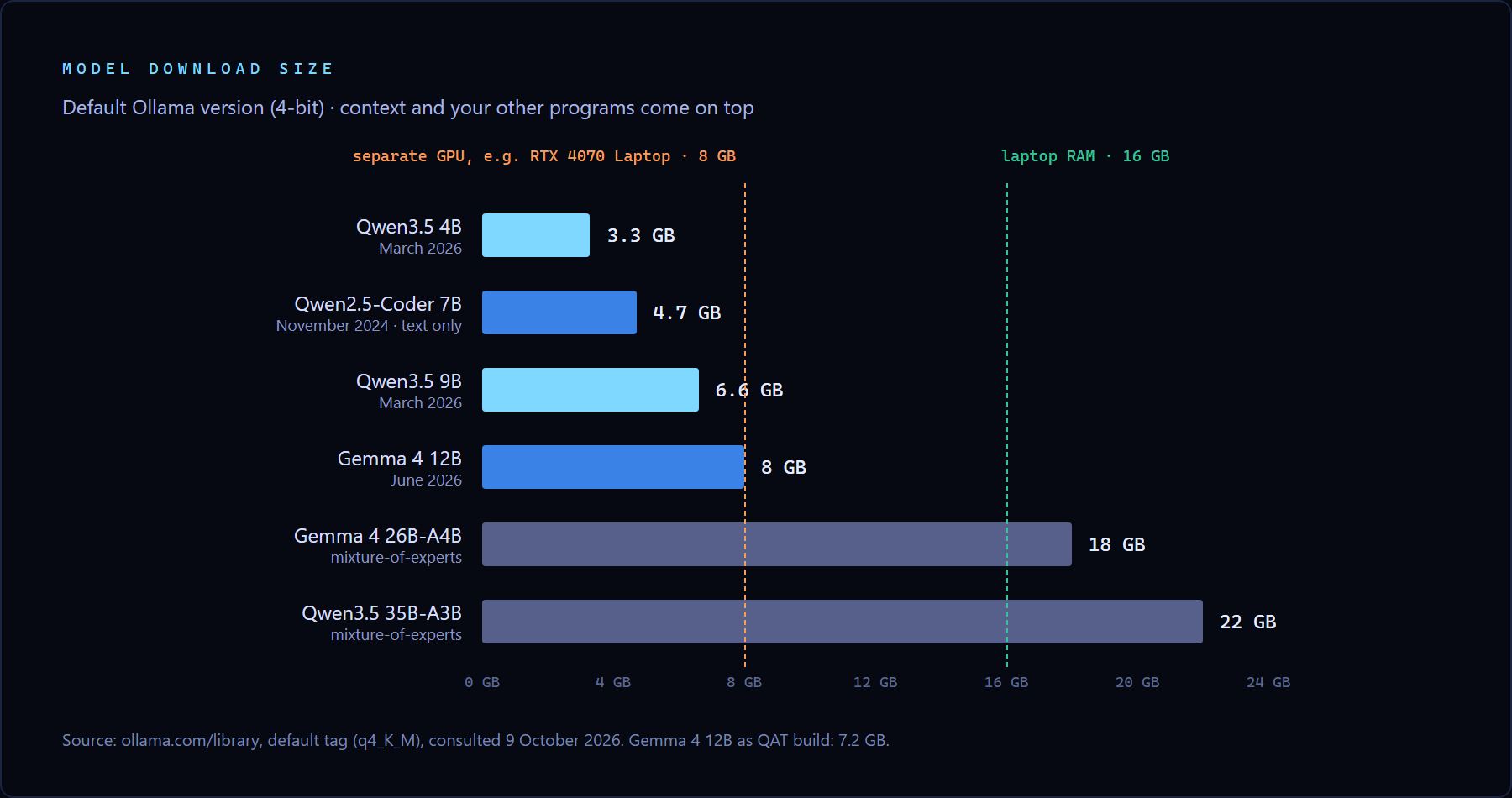Select the "Gemma 4 26B-A4B" model label

click(378, 536)
